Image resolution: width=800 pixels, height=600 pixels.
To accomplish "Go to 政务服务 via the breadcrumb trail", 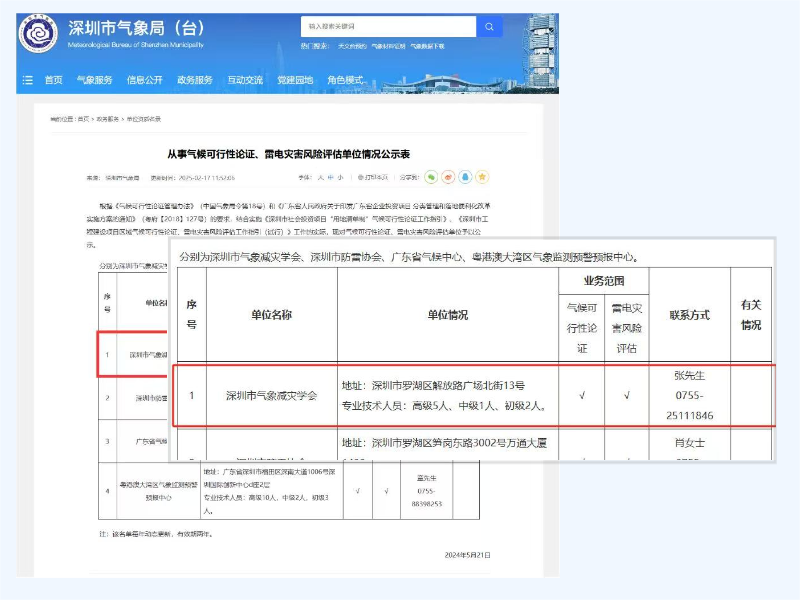I will (x=108, y=119).
